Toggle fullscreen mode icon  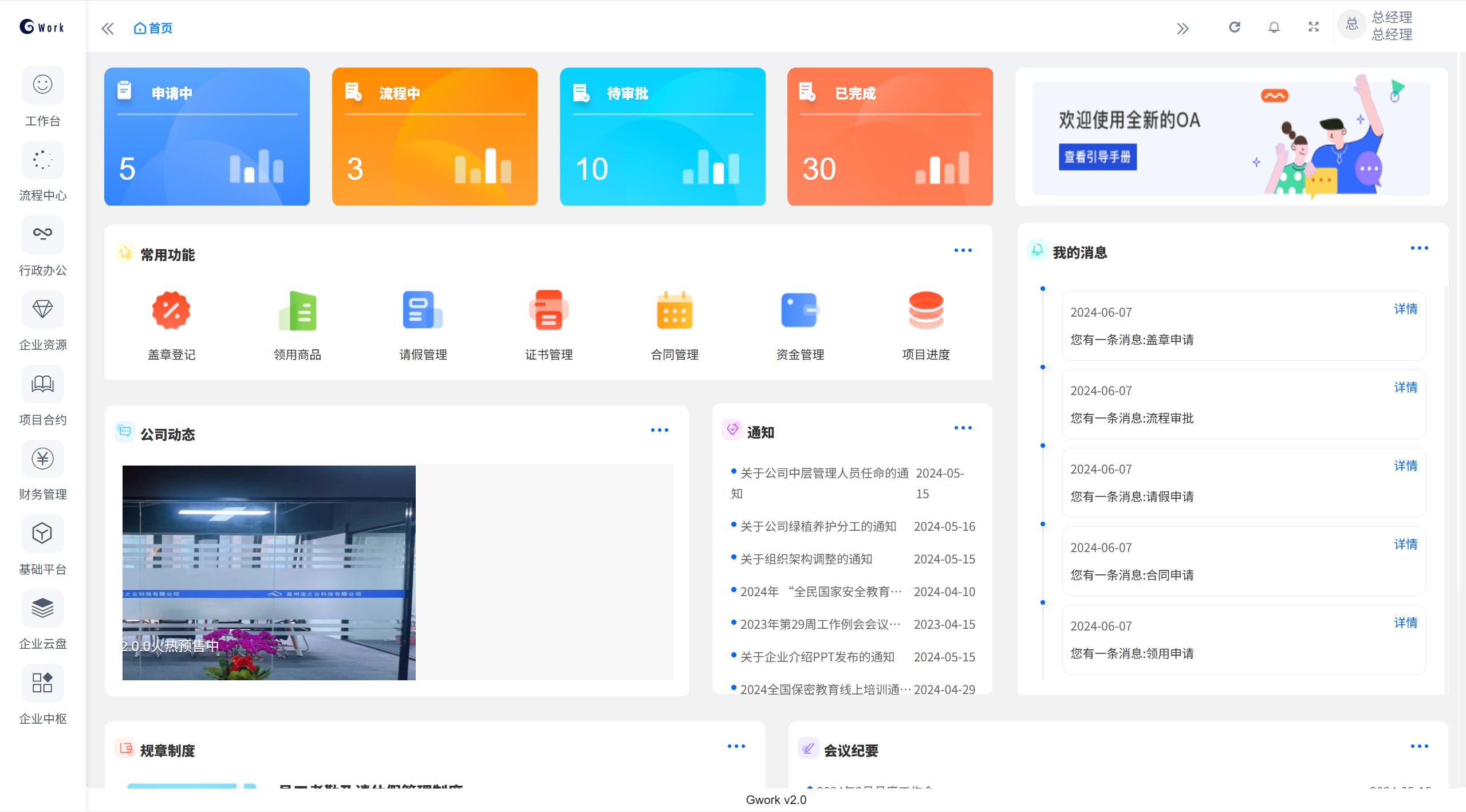click(x=1314, y=27)
